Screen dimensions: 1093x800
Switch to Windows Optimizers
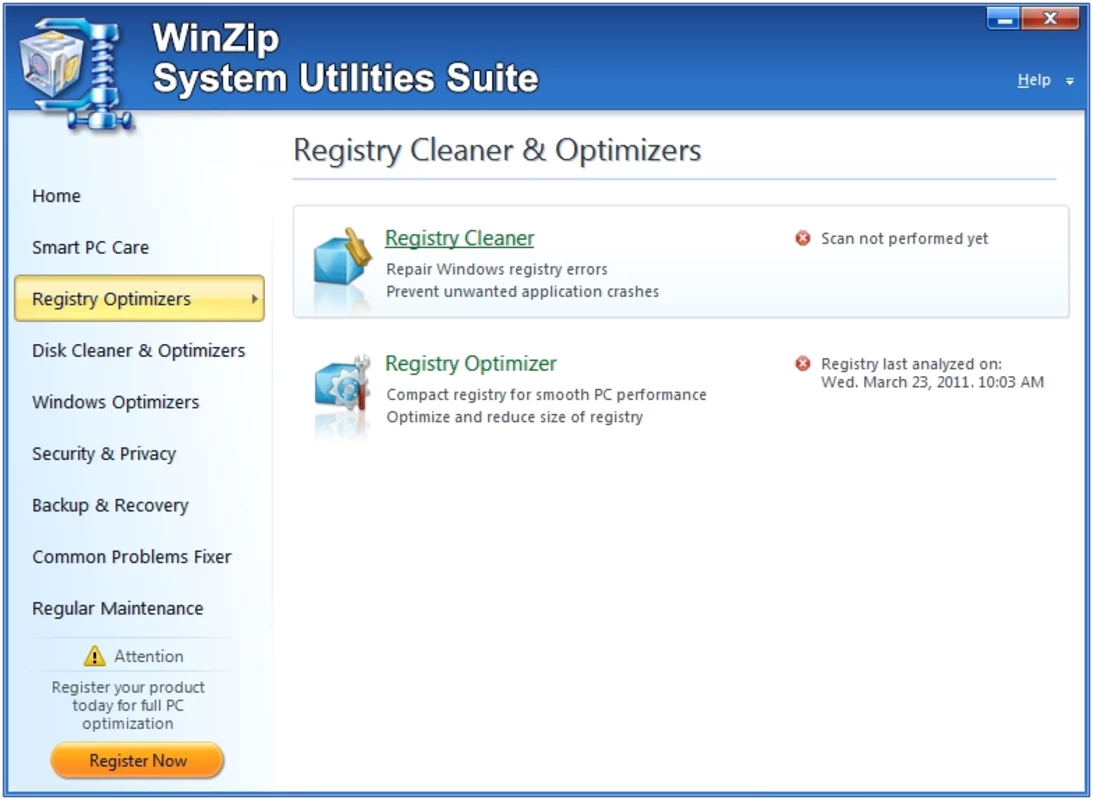coord(116,402)
